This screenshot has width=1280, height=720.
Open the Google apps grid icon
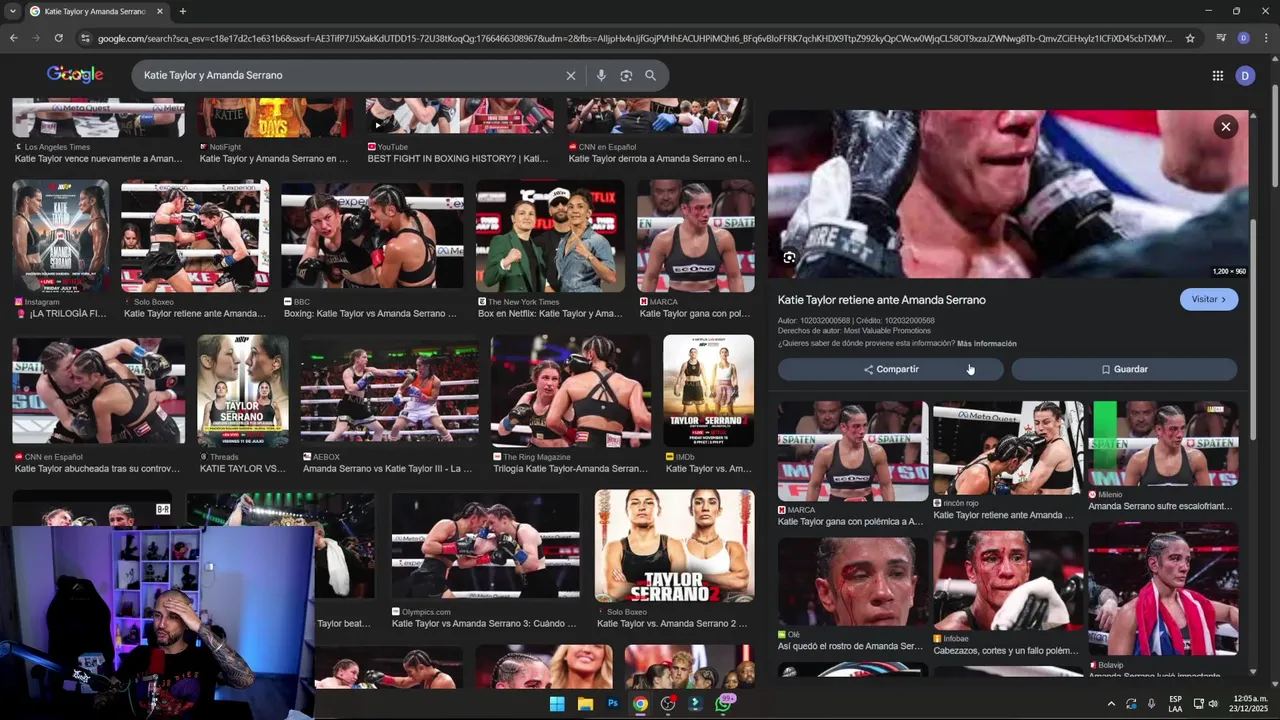coord(1217,75)
